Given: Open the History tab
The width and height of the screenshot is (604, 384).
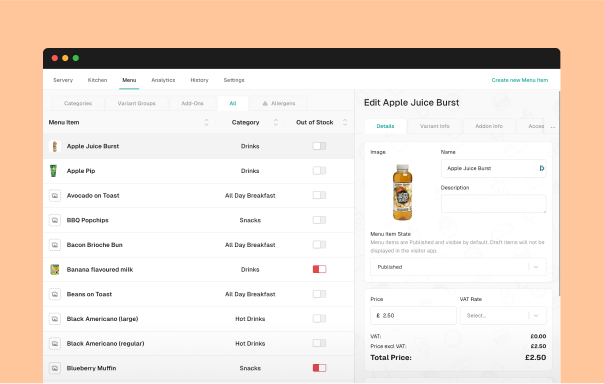Looking at the screenshot, I should [x=200, y=80].
